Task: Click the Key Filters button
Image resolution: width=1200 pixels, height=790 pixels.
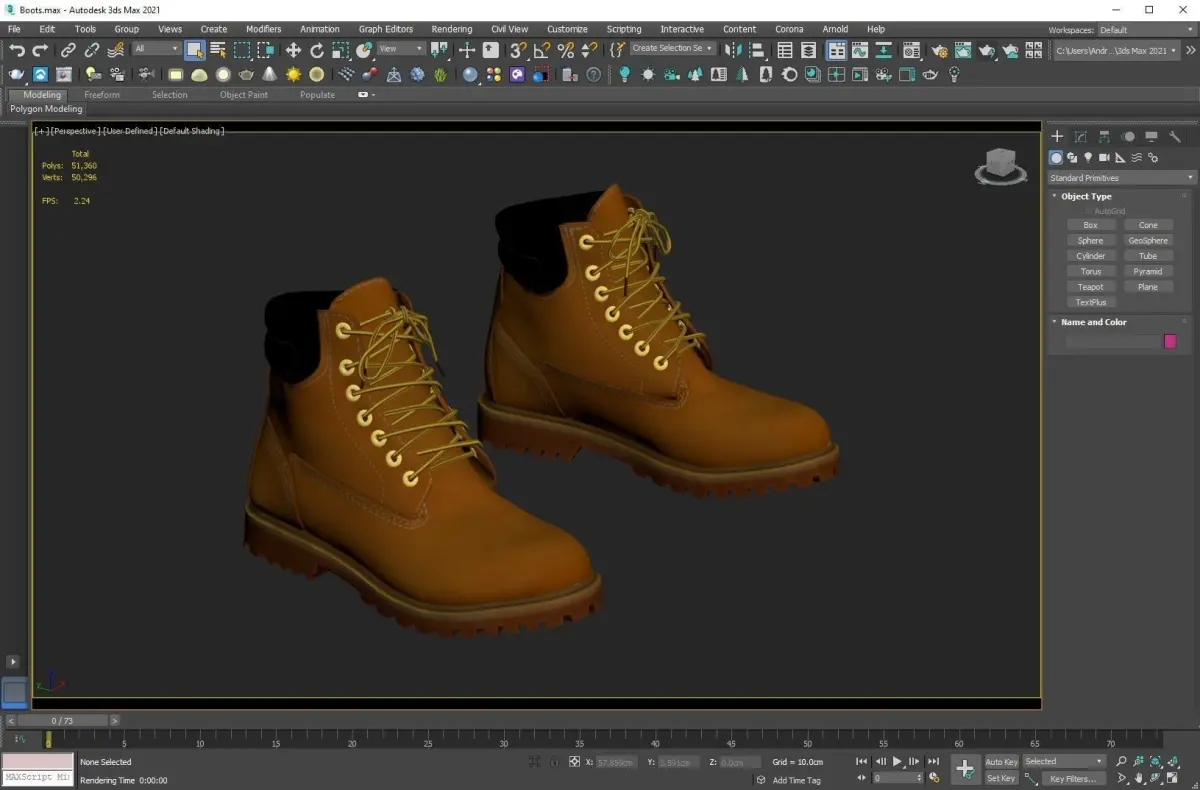Action: (x=1072, y=778)
